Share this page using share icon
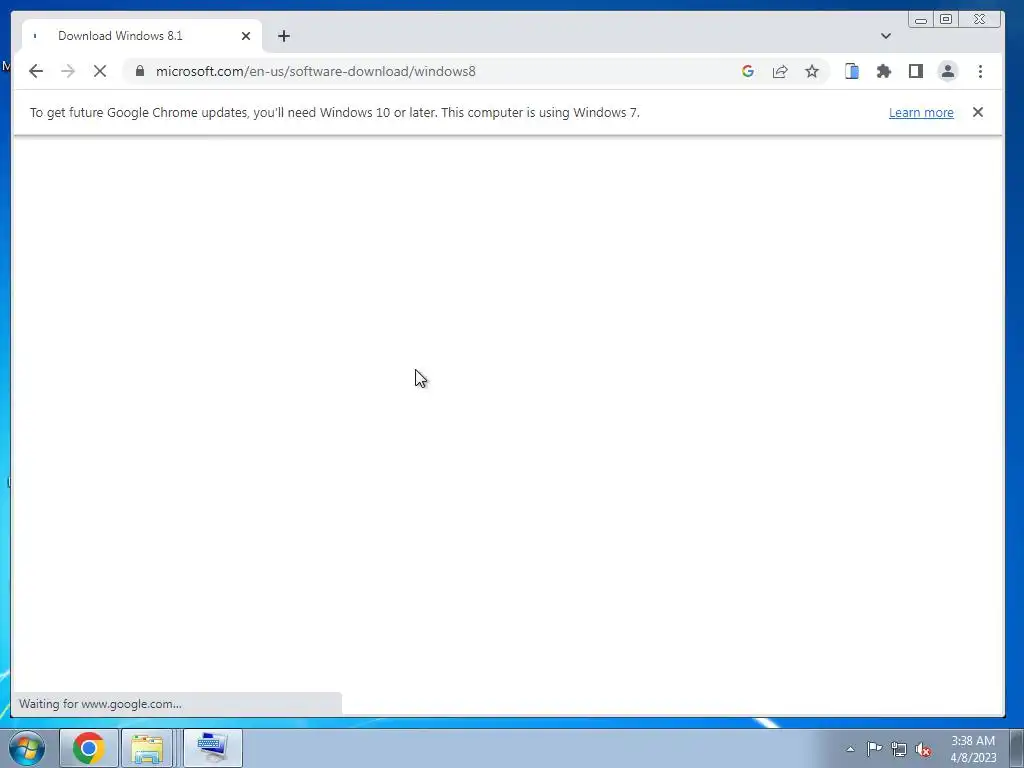Image resolution: width=1024 pixels, height=768 pixels. tap(780, 71)
